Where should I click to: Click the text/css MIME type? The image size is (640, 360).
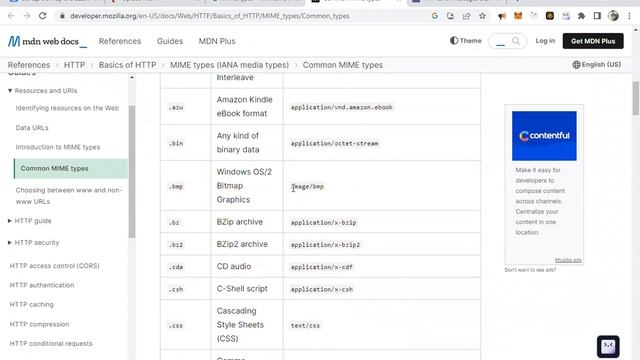pyautogui.click(x=305, y=326)
